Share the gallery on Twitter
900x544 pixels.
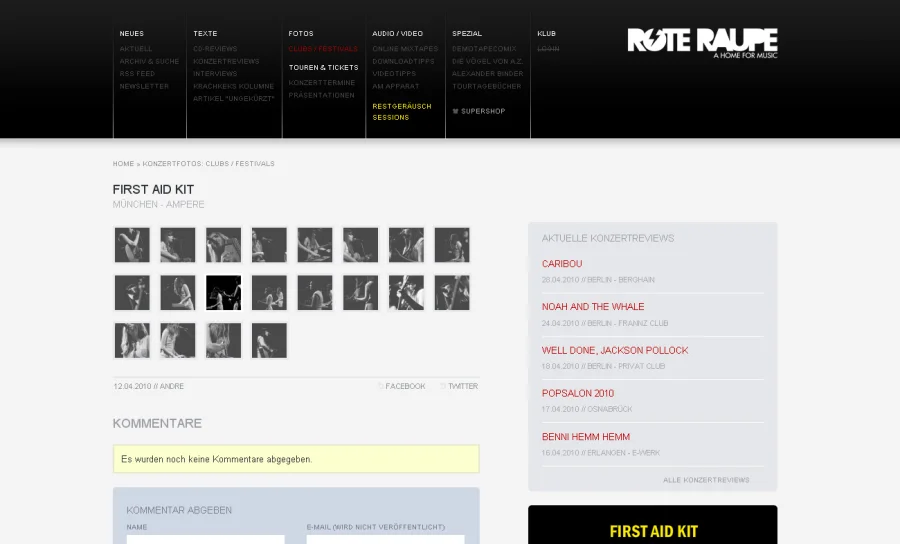coord(462,386)
